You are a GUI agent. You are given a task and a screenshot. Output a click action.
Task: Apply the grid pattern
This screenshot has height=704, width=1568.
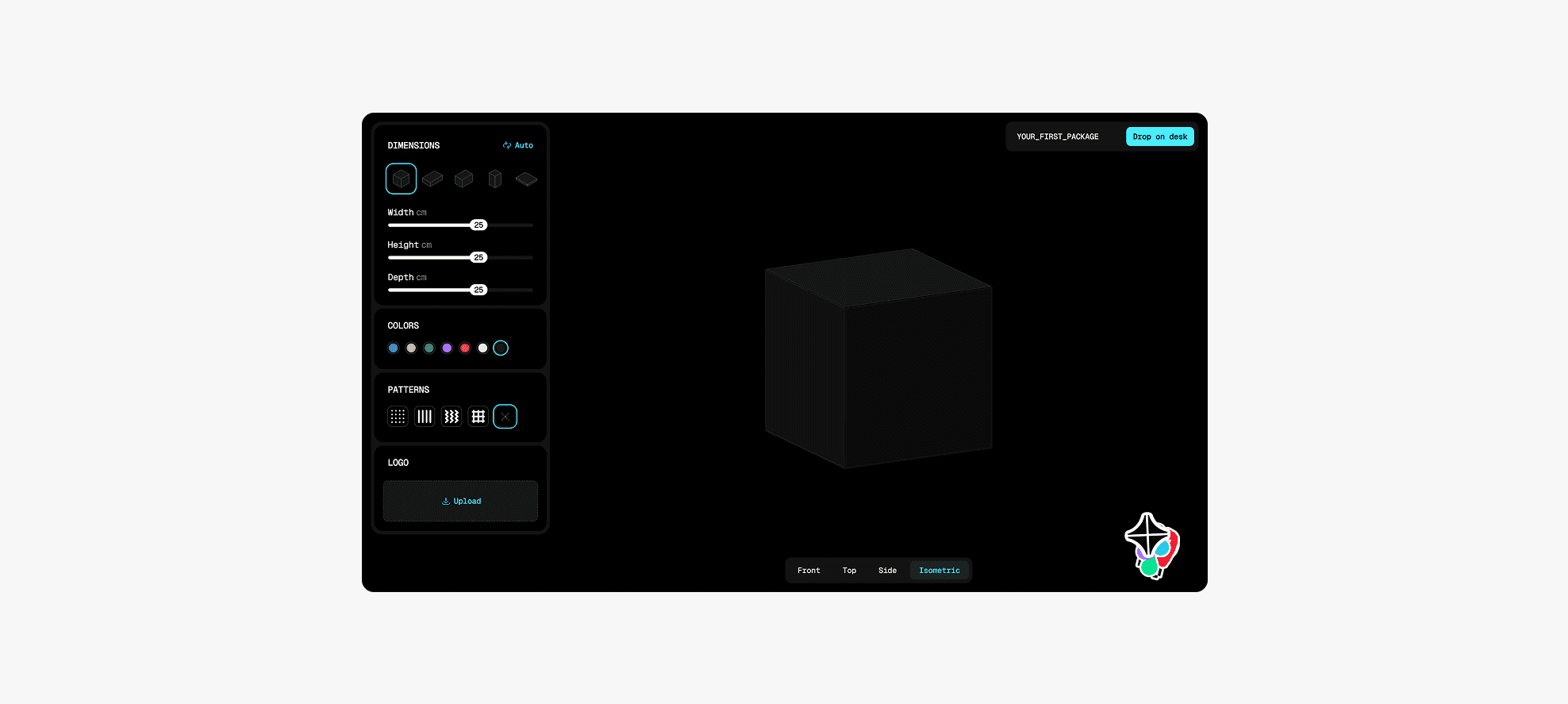(478, 417)
